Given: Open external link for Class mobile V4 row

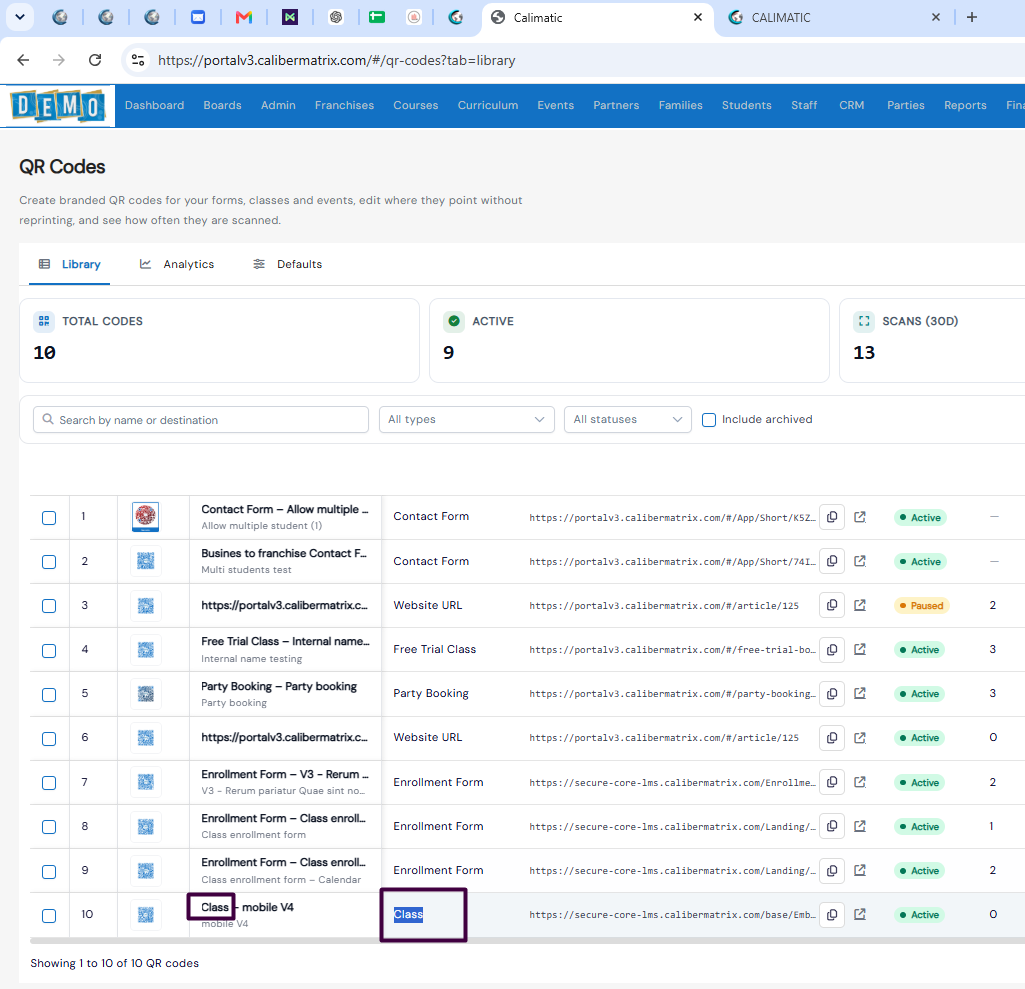Looking at the screenshot, I should [x=860, y=914].
